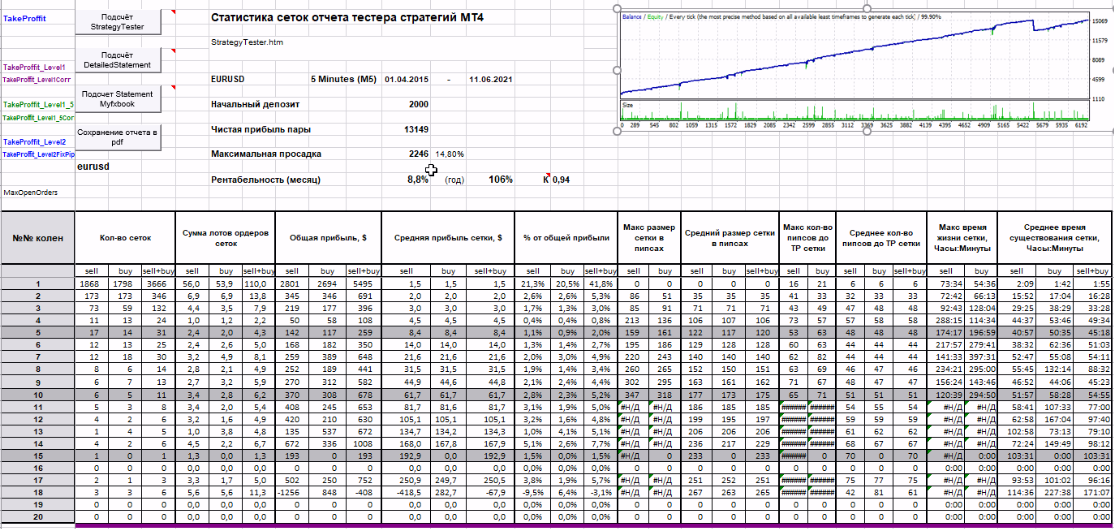The image size is (1114, 529).
Task: Click the chart's top-left resize handle
Action: [617, 9]
